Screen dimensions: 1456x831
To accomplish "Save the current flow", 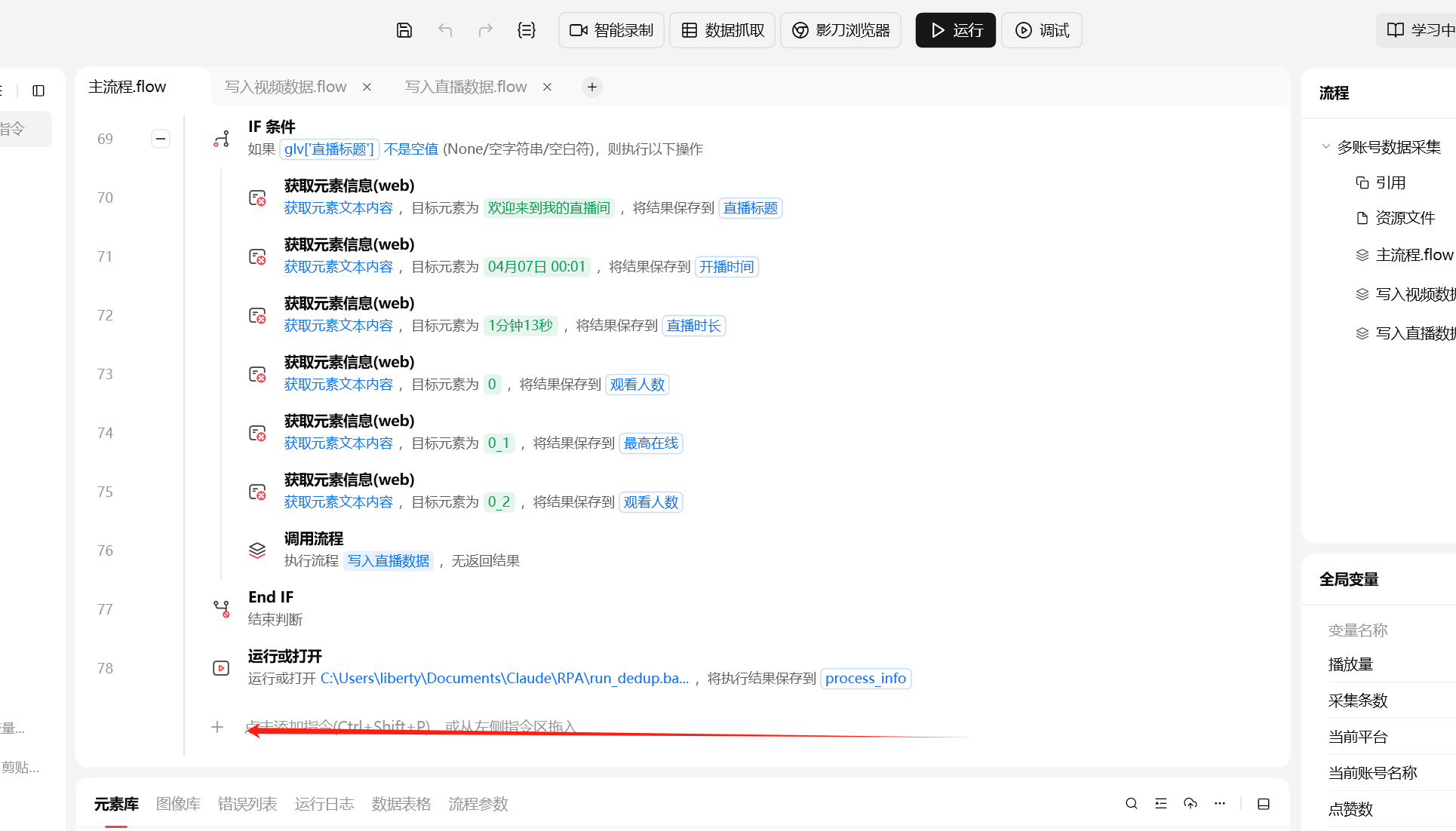I will tap(404, 30).
